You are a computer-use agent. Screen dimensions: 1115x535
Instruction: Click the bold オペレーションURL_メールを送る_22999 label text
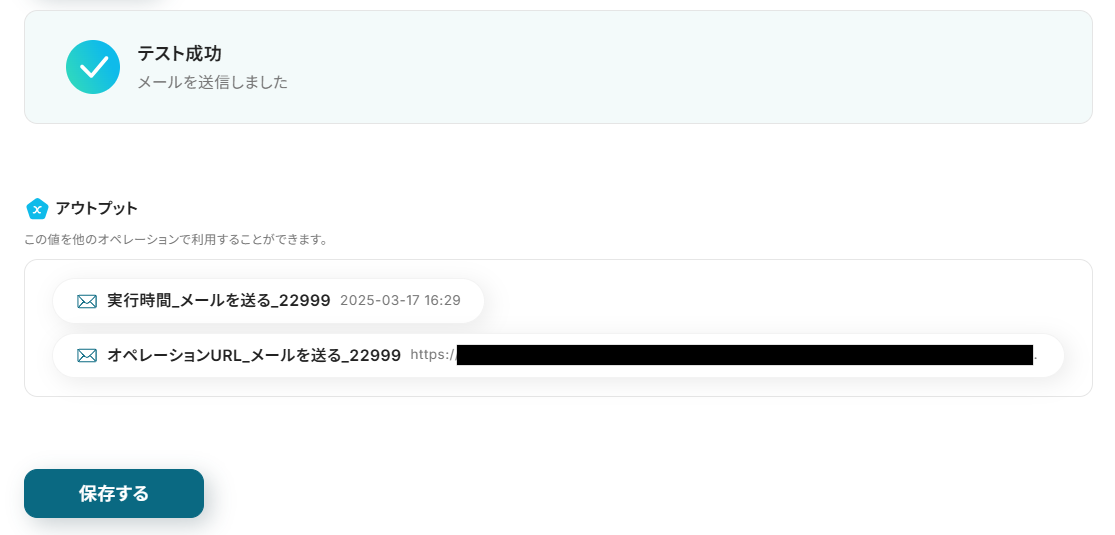254,355
